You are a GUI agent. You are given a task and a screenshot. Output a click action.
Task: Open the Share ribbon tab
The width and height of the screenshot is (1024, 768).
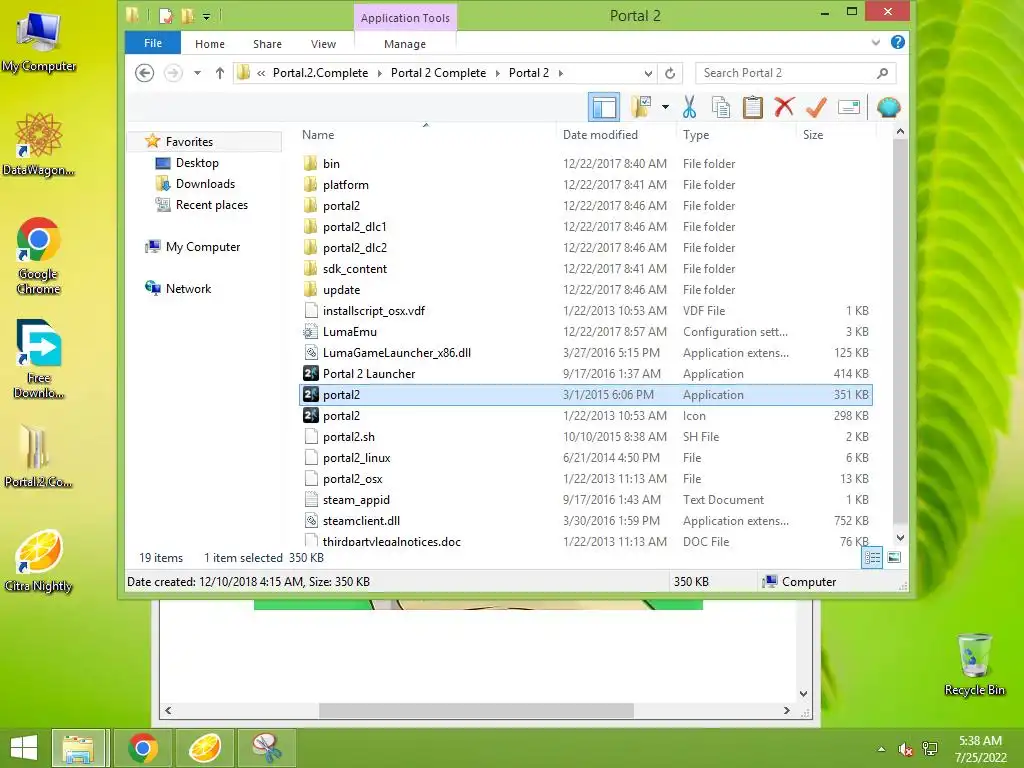[x=267, y=44]
